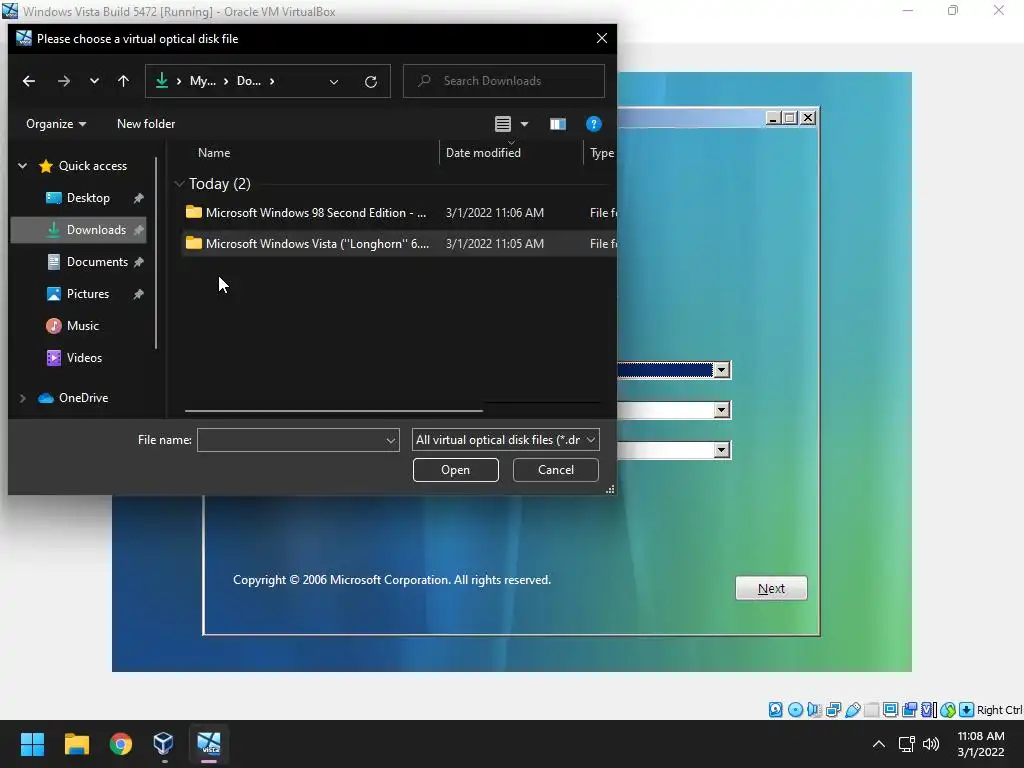1024x768 pixels.
Task: Select Videos in sidebar
Action: 84,358
